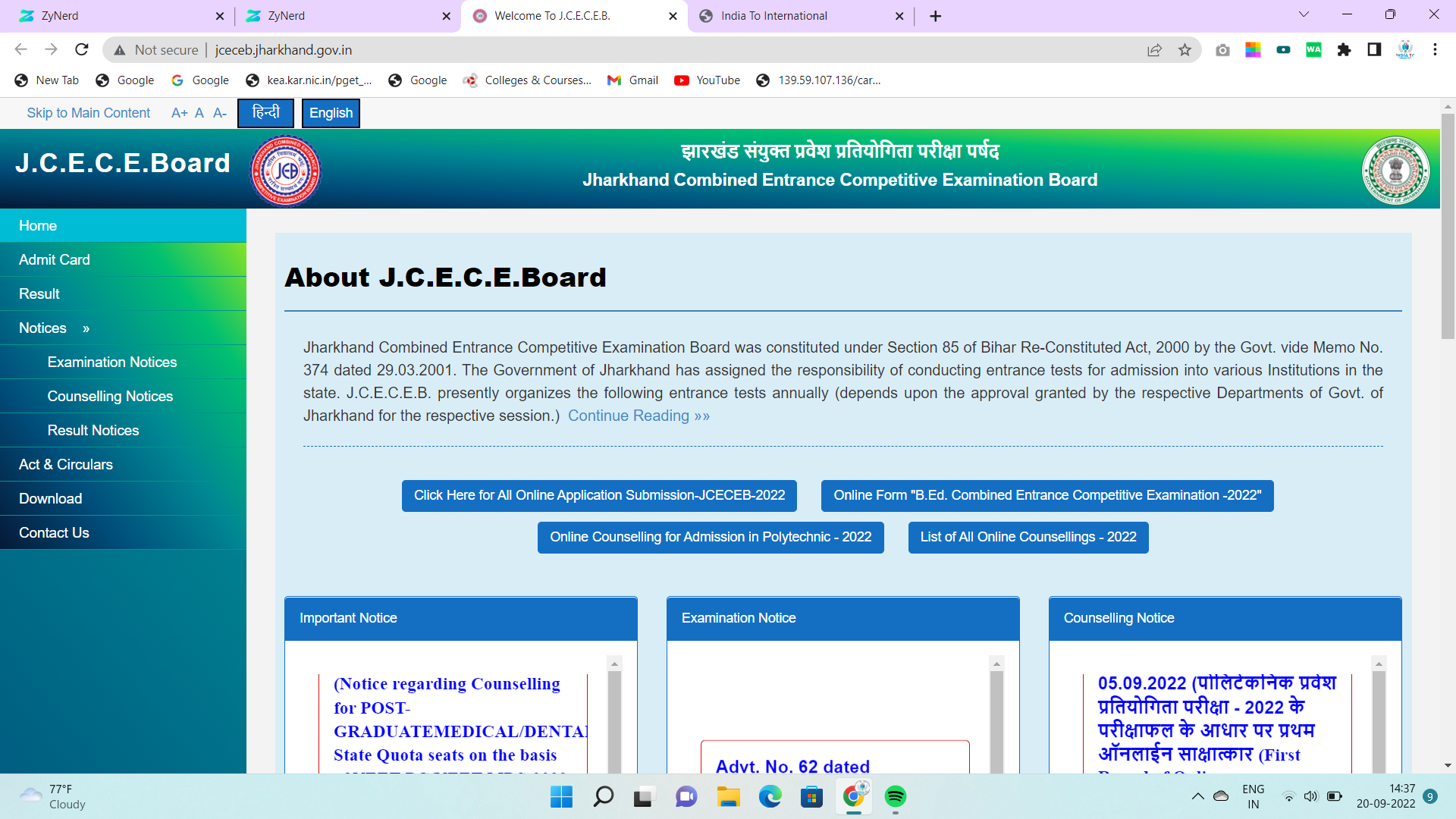This screenshot has height=819, width=1456.
Task: Open Chat app on taskbar
Action: click(686, 796)
